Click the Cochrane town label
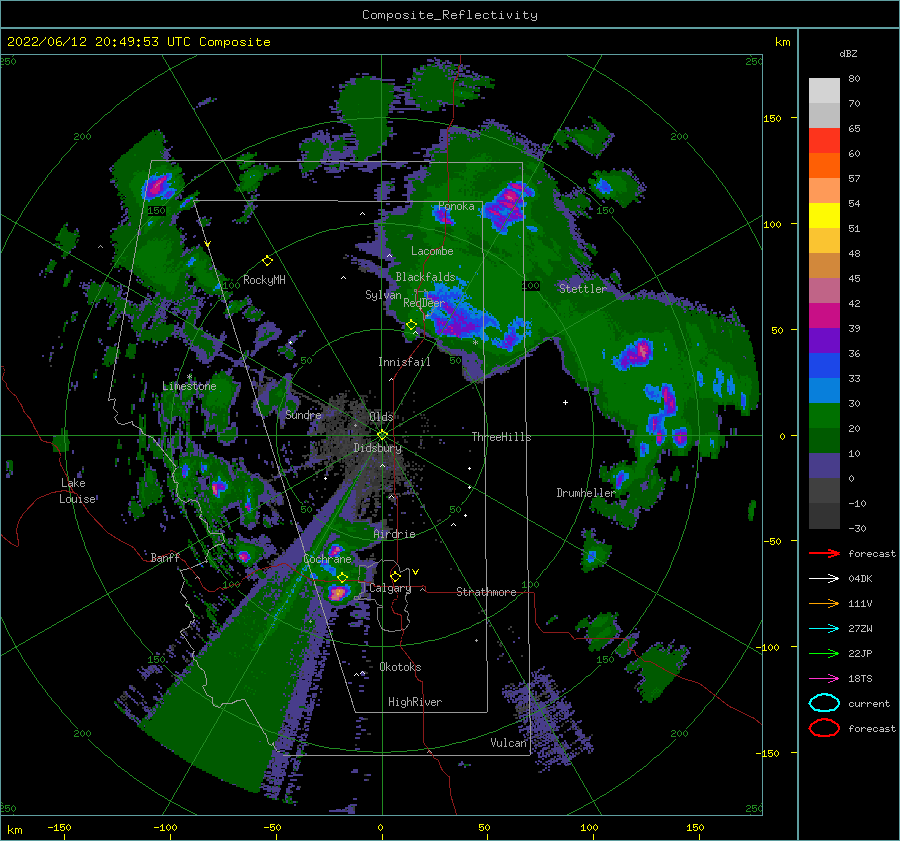Image resolution: width=900 pixels, height=841 pixels. tap(327, 559)
